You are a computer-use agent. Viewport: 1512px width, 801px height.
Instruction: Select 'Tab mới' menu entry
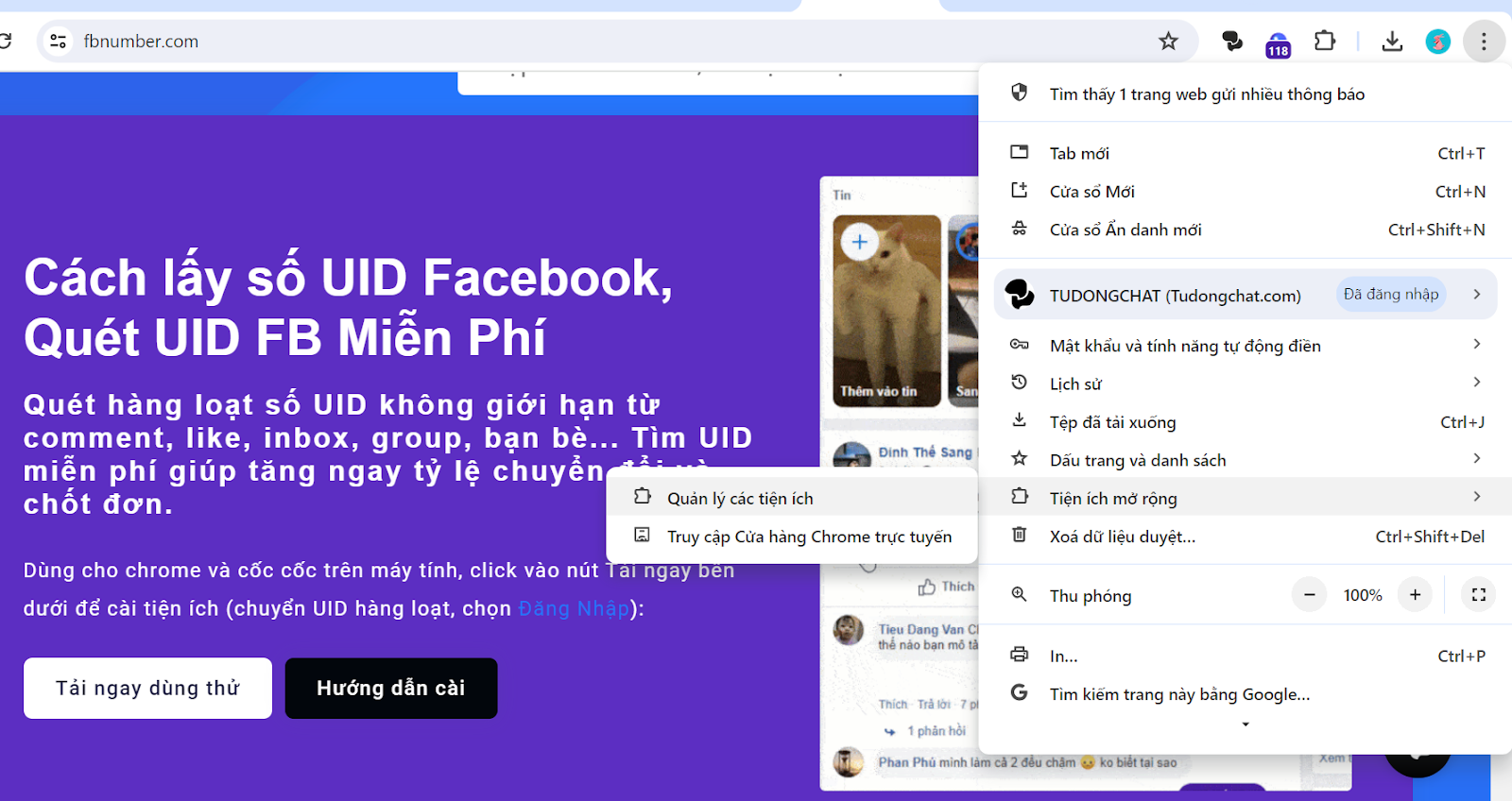click(1246, 153)
